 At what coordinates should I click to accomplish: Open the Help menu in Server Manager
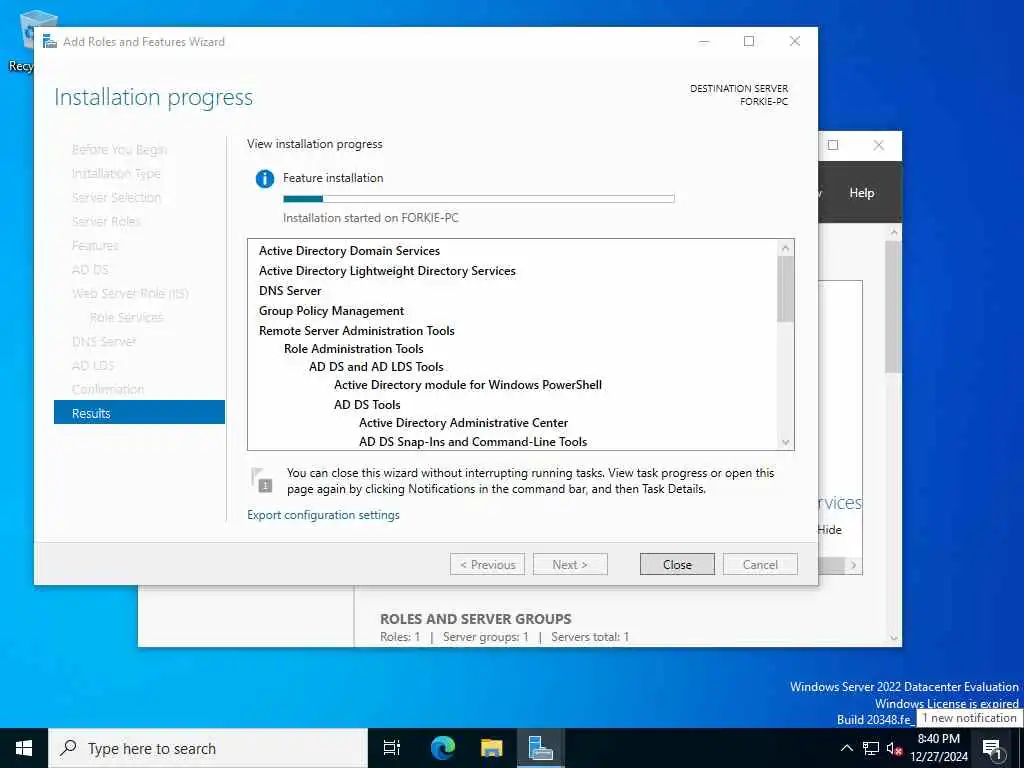[x=861, y=193]
